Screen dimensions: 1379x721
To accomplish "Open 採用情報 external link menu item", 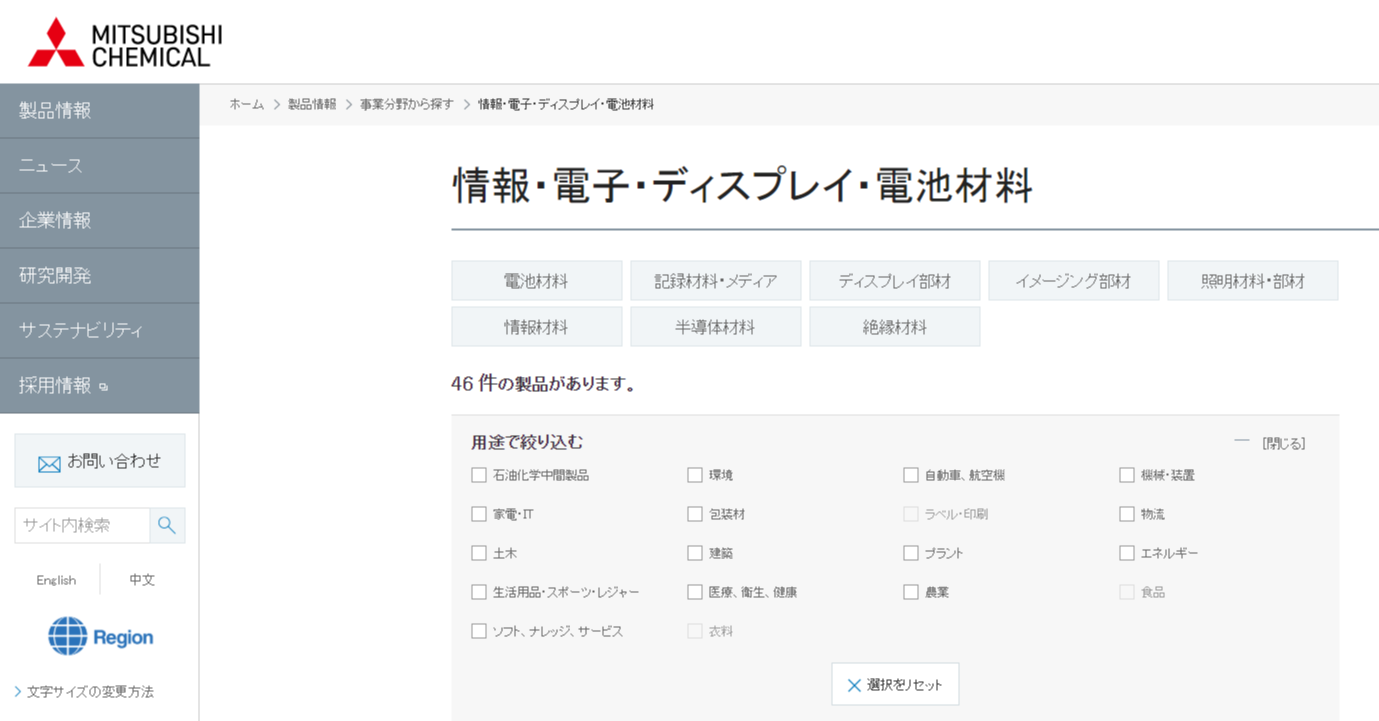I will 99,385.
